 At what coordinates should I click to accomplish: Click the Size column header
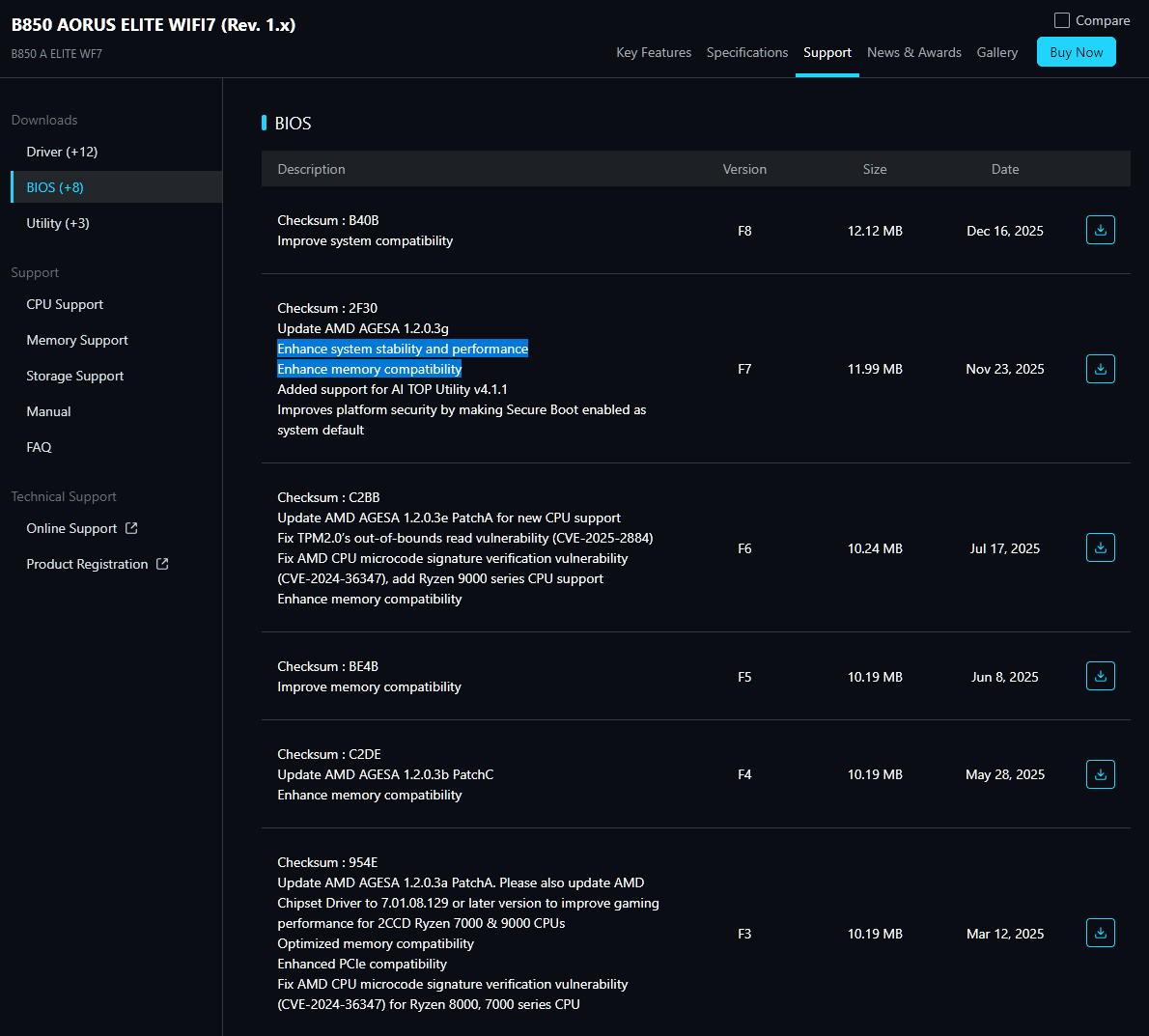pyautogui.click(x=874, y=169)
